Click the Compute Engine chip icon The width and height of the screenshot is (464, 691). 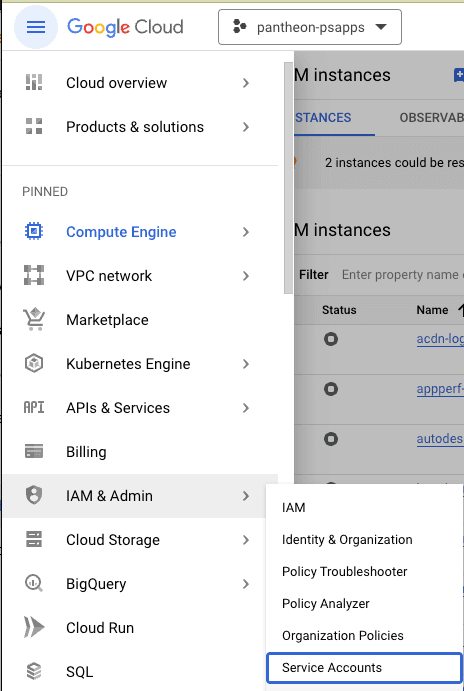coord(34,231)
